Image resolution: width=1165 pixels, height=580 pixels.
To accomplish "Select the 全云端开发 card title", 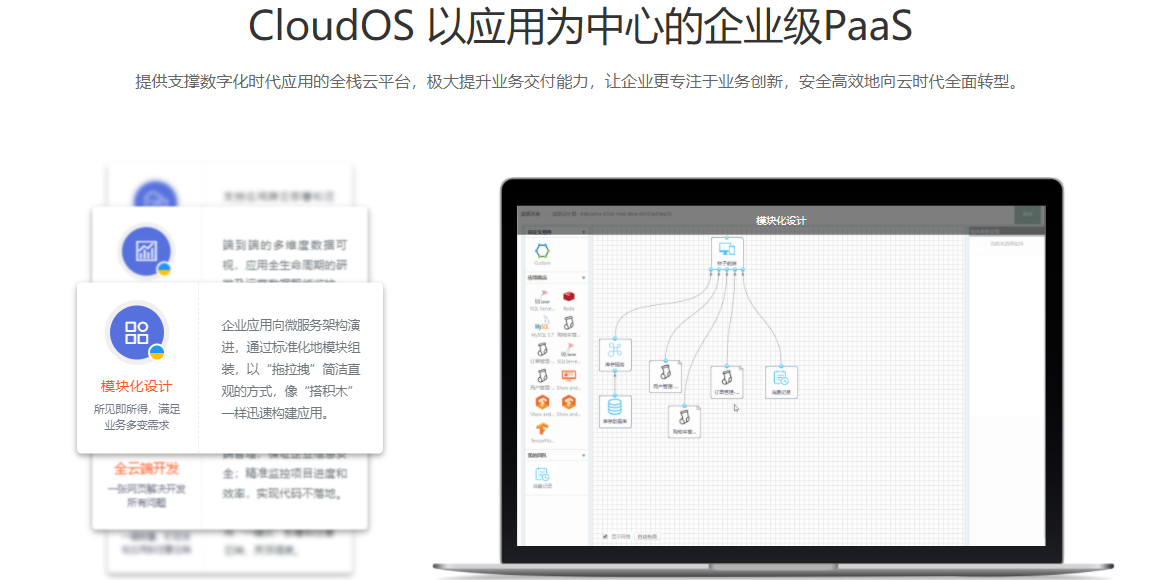I will (x=146, y=469).
